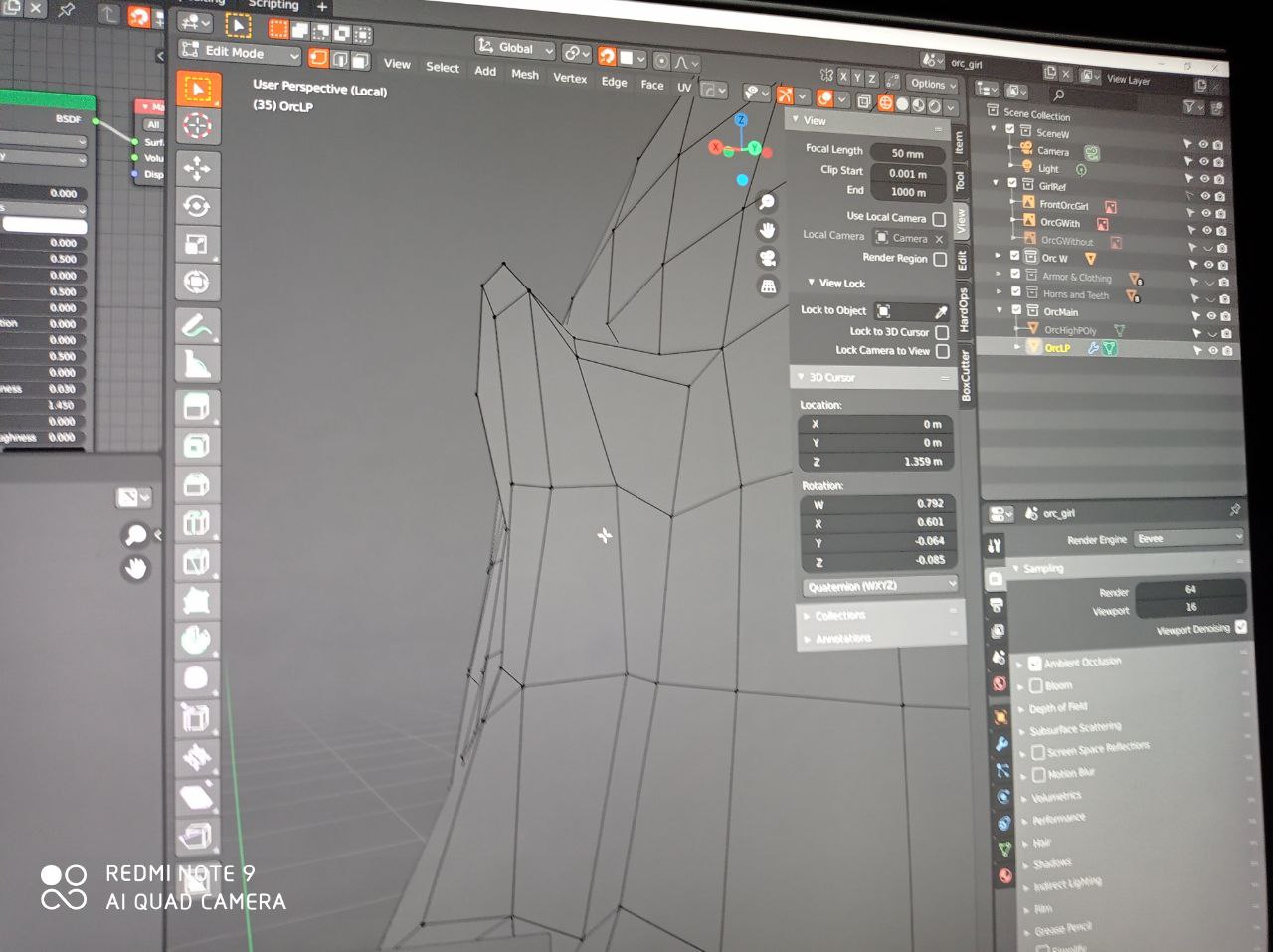Image resolution: width=1273 pixels, height=952 pixels.
Task: Add a new workspace with plus button
Action: click(x=321, y=7)
